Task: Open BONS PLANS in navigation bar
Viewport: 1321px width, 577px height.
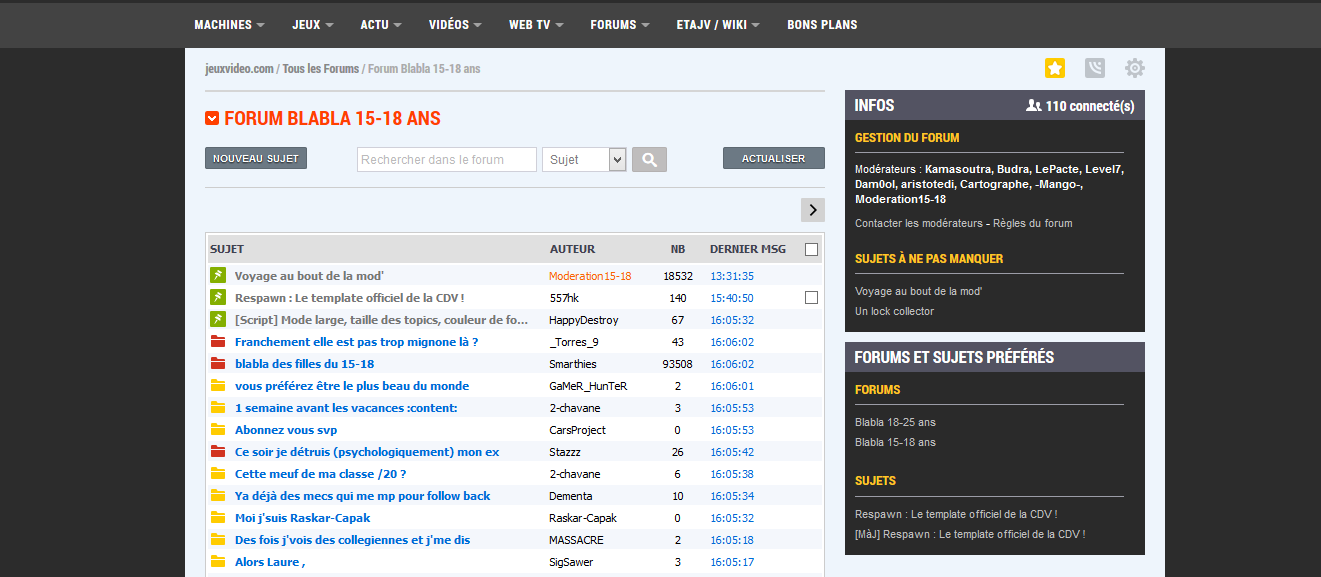Action: 822,24
